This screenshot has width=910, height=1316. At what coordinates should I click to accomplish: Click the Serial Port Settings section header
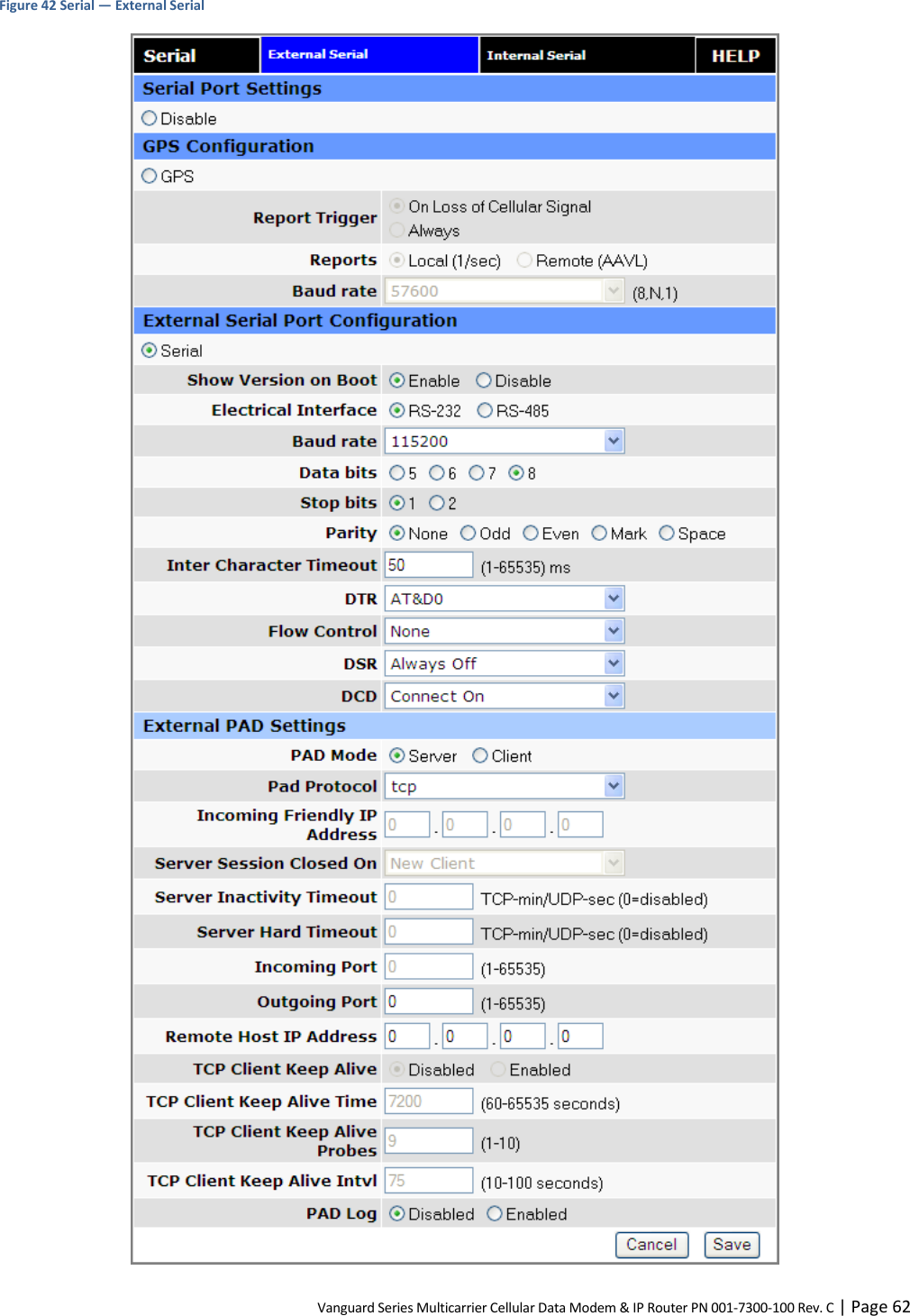click(x=455, y=88)
